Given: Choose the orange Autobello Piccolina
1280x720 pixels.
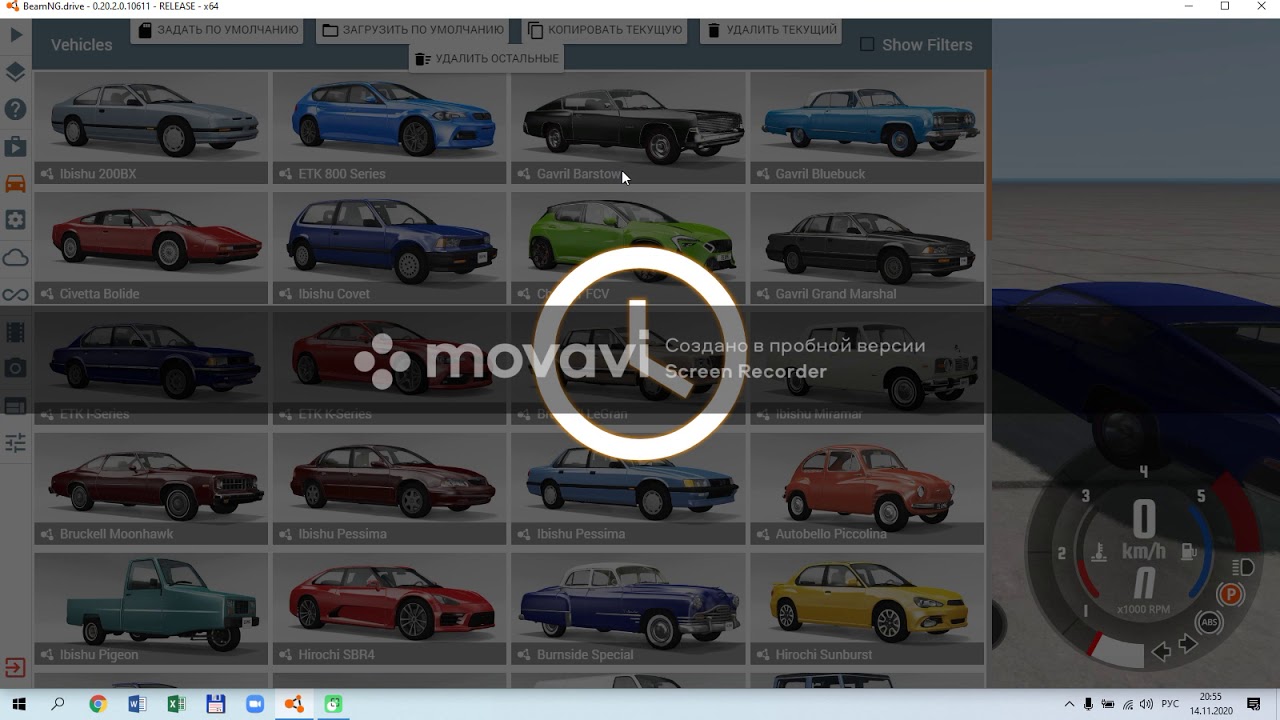Looking at the screenshot, I should pyautogui.click(x=867, y=488).
